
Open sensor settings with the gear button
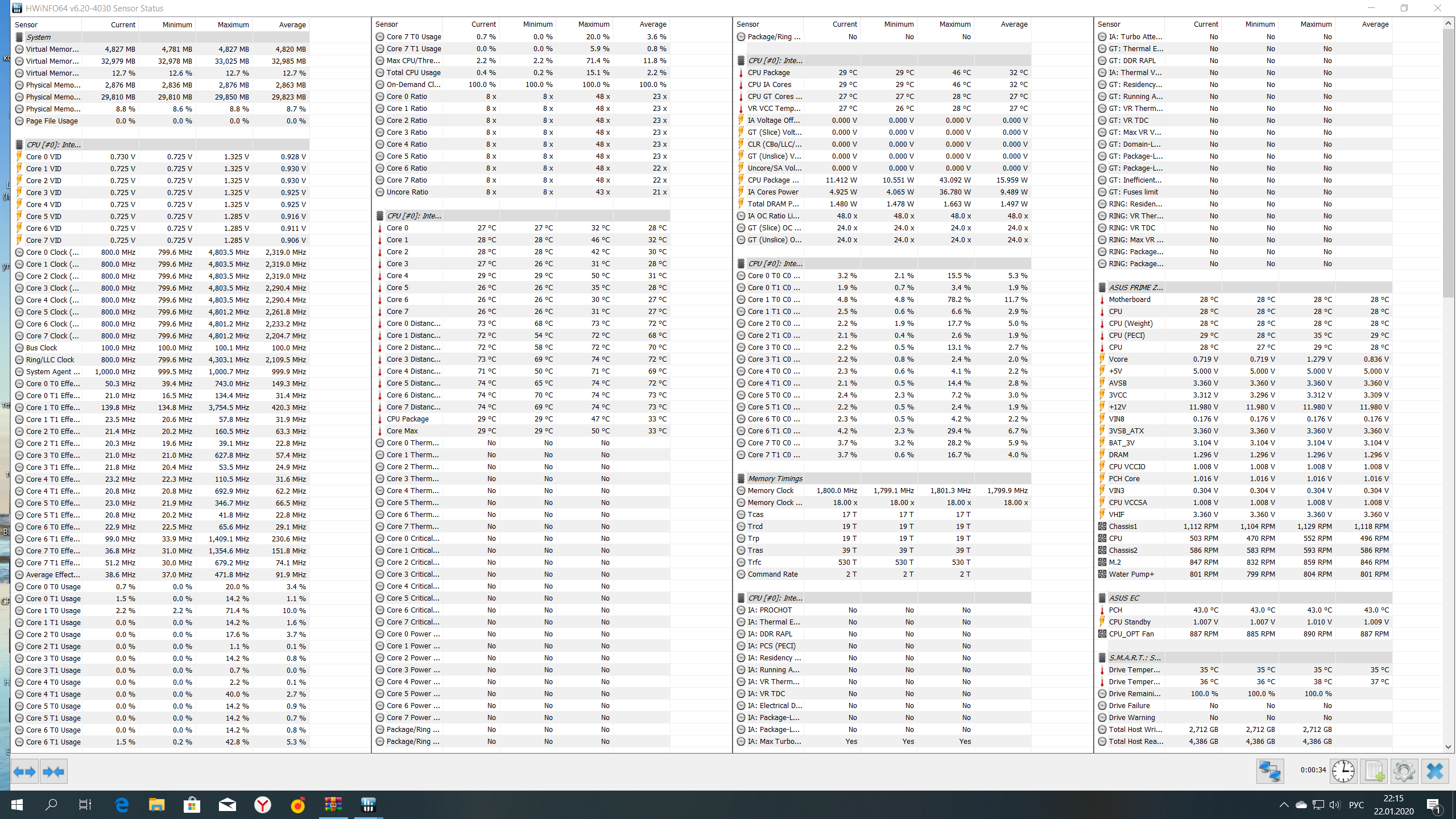pyautogui.click(x=1404, y=771)
